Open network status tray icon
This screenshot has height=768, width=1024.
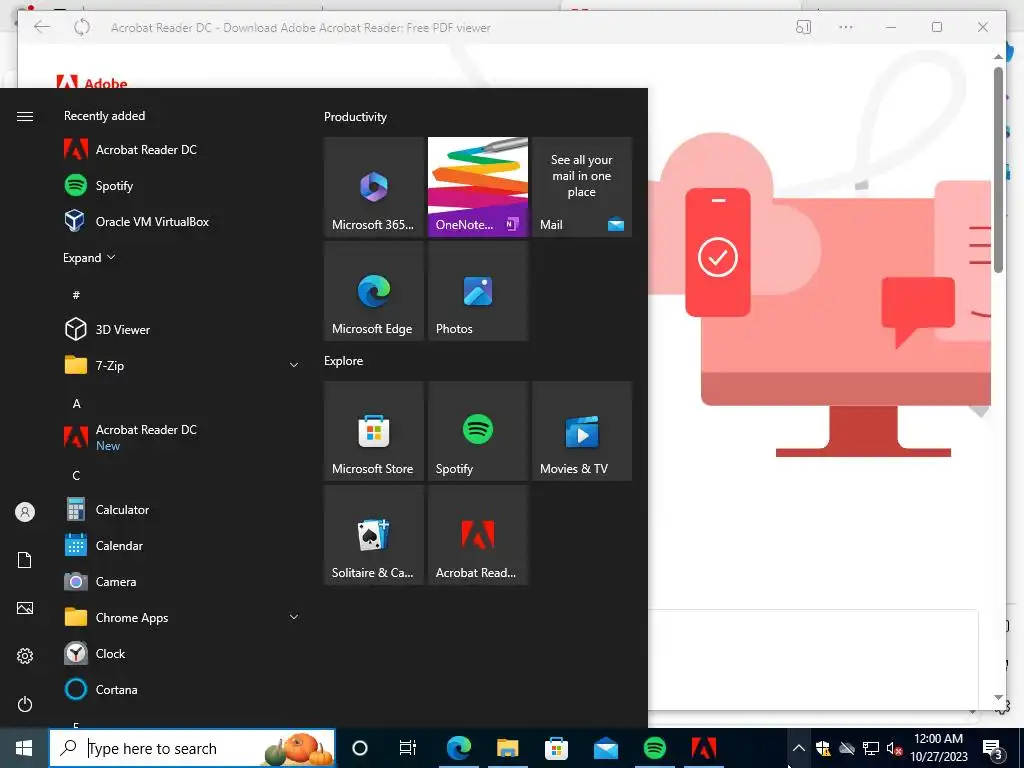coord(871,748)
